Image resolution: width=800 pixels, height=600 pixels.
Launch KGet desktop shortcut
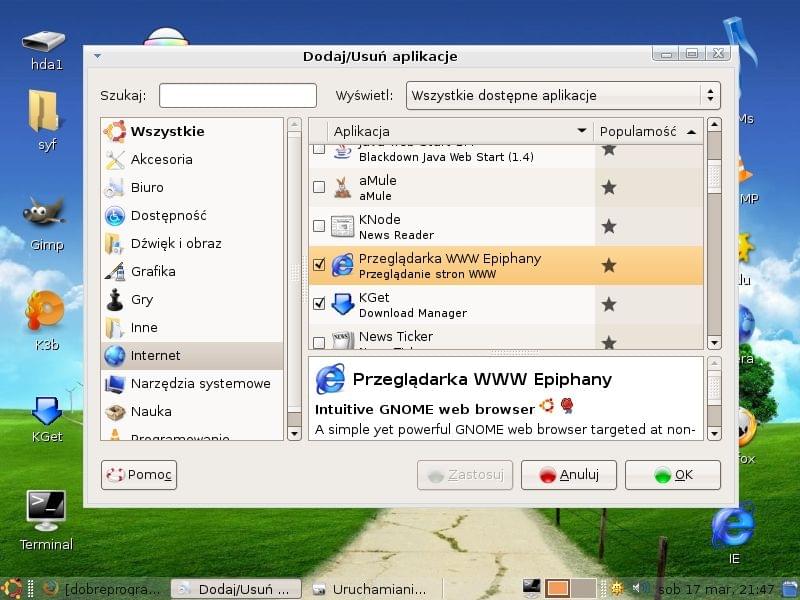pos(46,419)
